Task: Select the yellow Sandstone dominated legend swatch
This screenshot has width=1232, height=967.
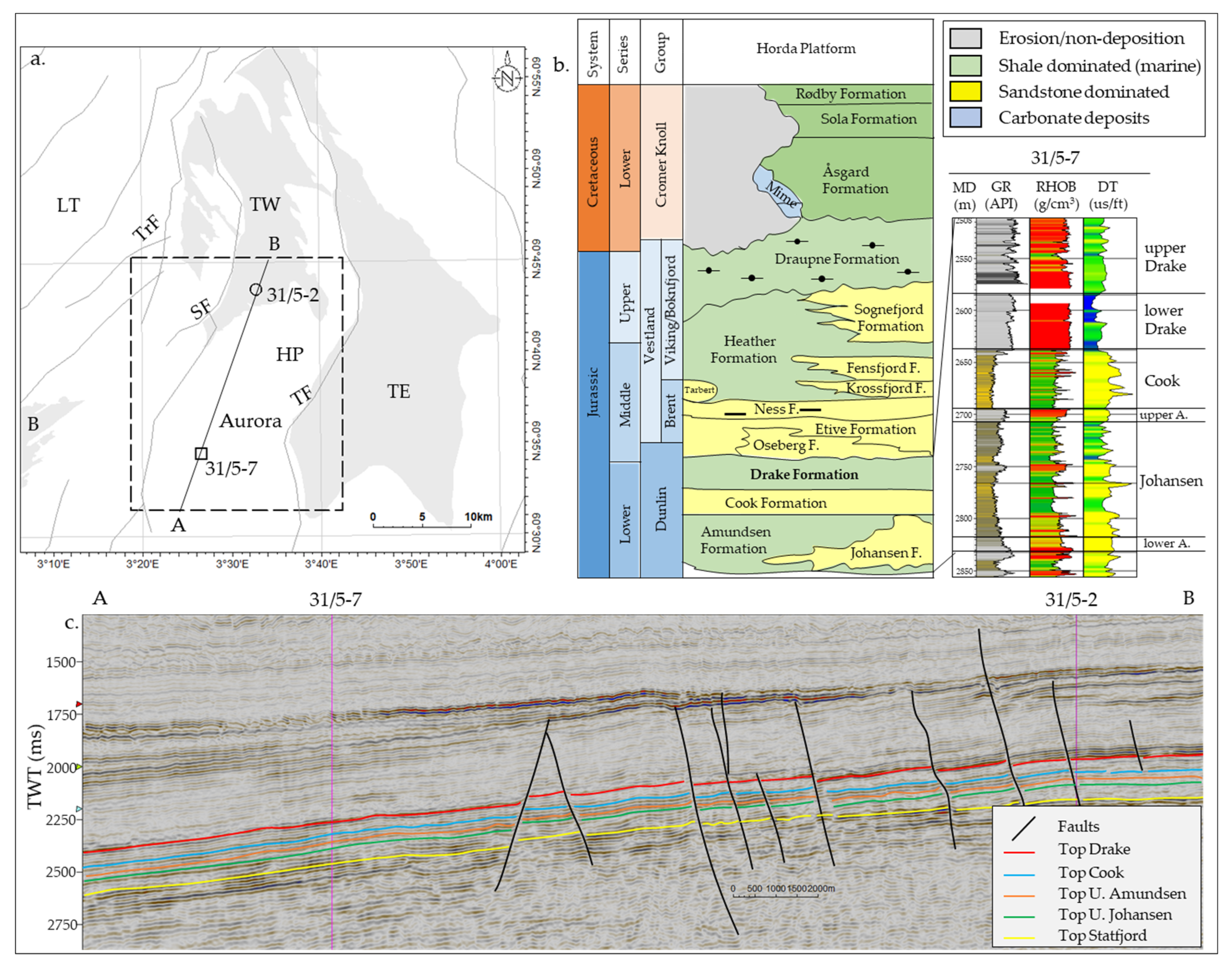Action: coord(965,92)
